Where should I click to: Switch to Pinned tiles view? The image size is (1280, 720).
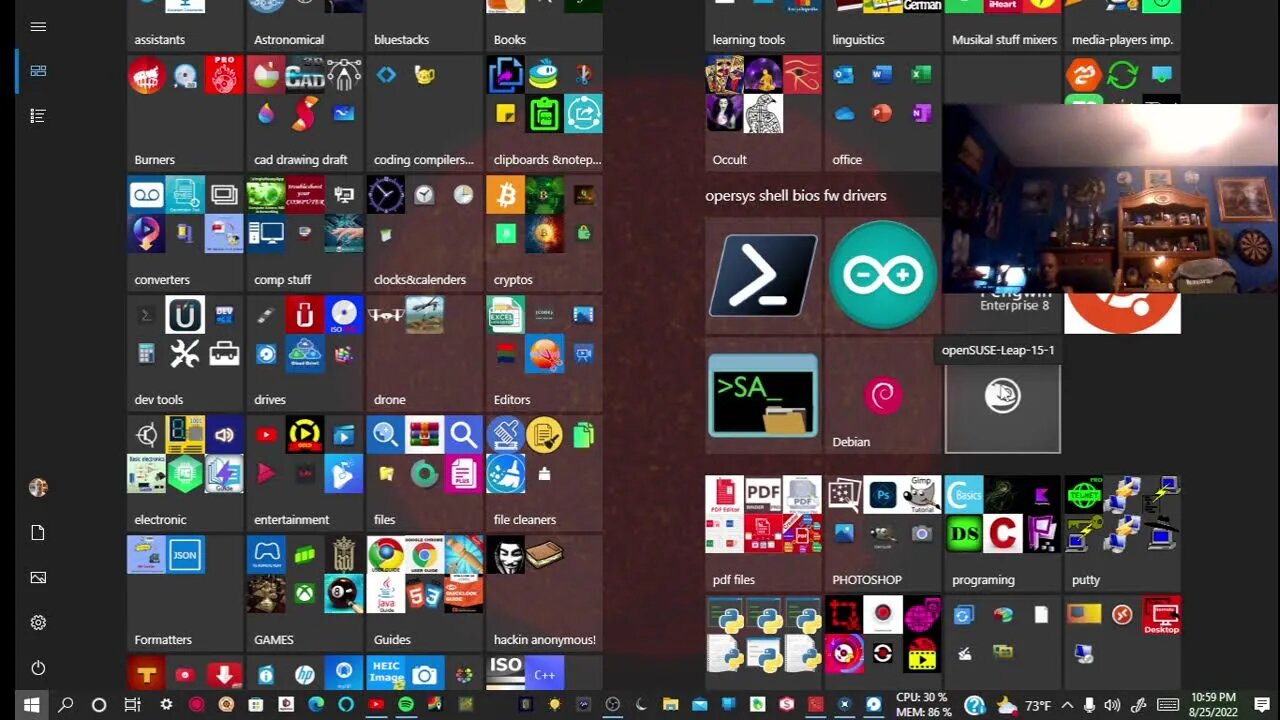(x=38, y=71)
